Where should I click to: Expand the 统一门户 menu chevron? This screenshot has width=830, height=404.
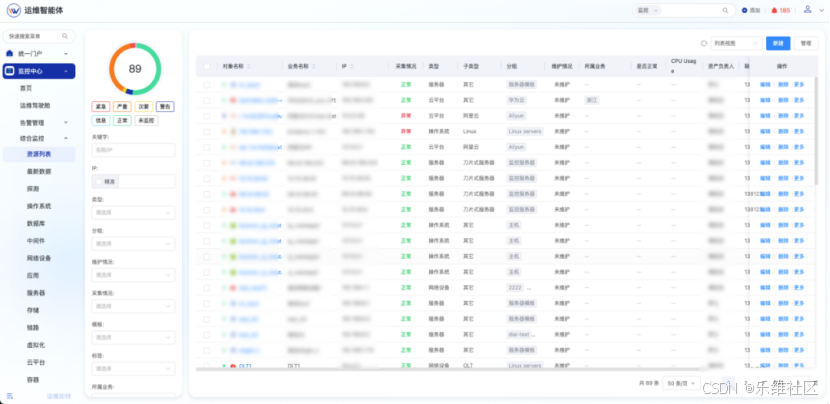pyautogui.click(x=66, y=54)
